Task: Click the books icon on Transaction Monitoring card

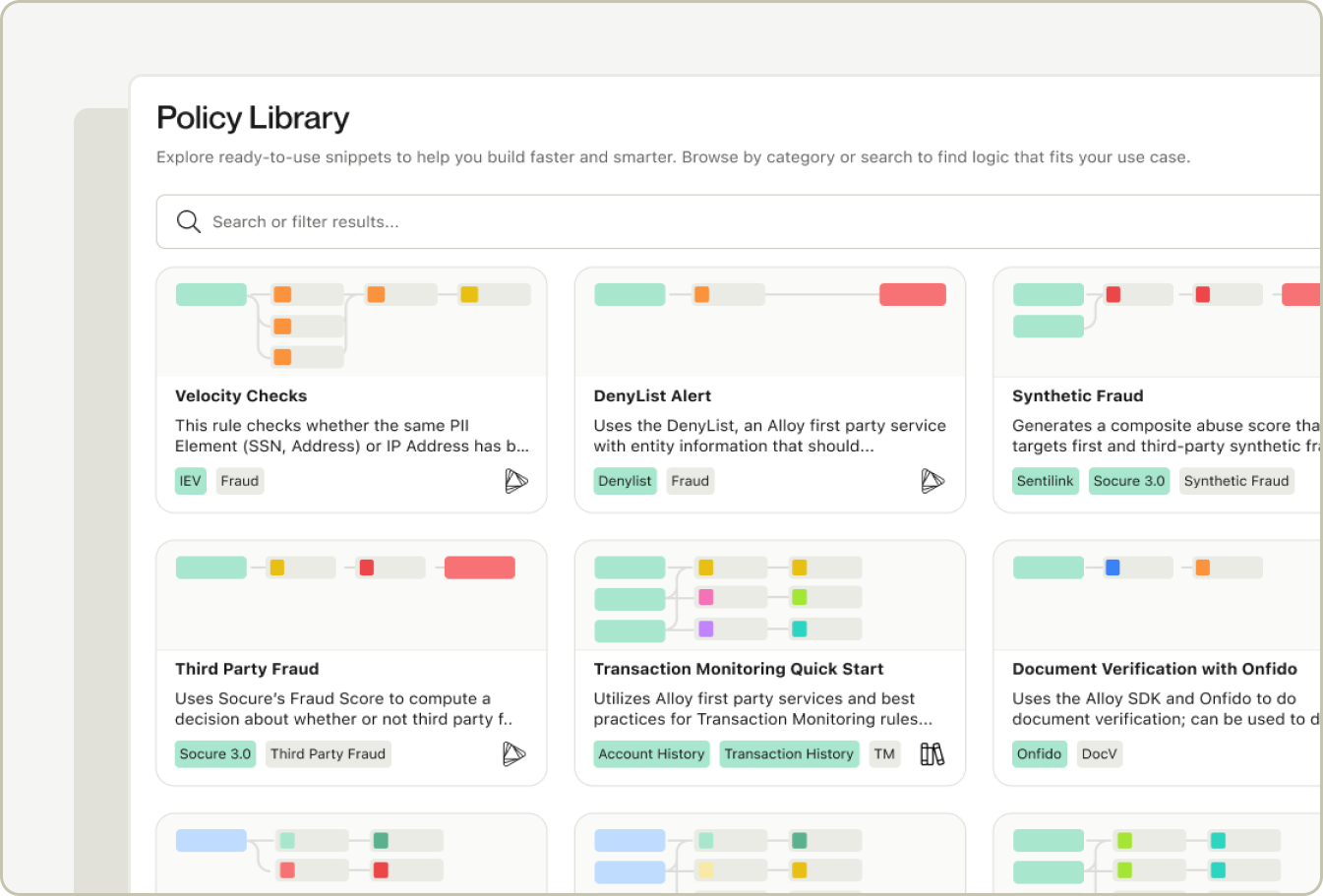Action: (932, 754)
